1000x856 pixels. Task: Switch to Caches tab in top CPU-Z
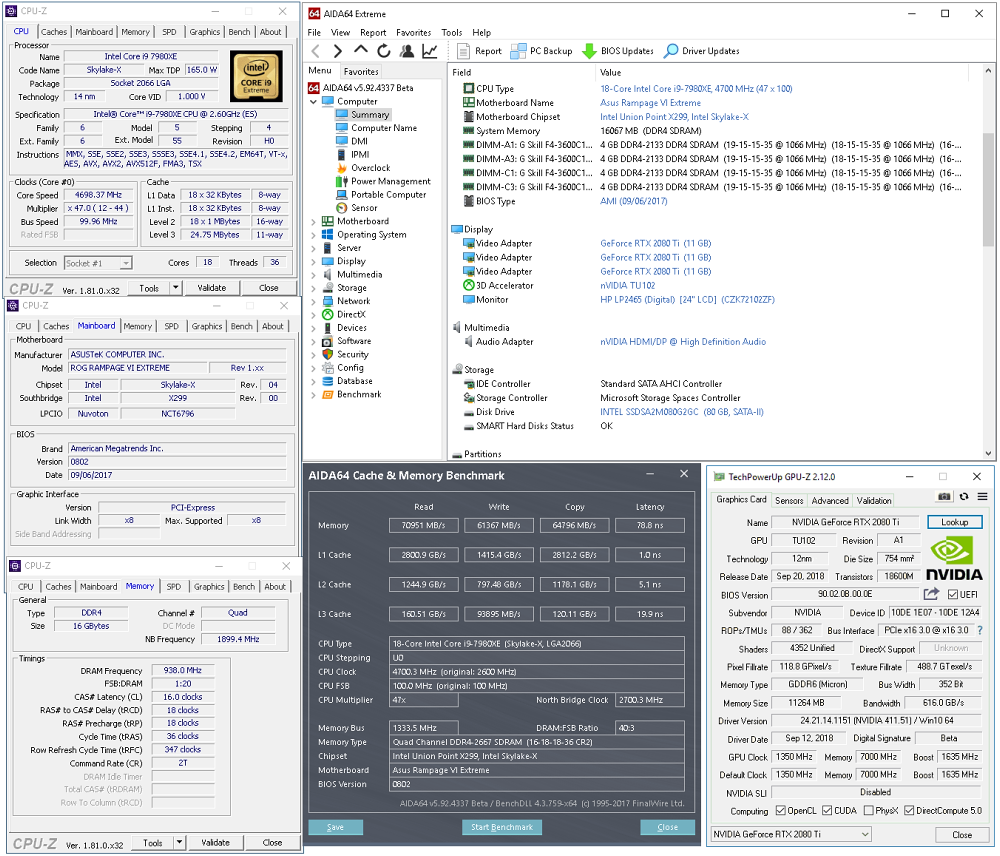(x=54, y=32)
